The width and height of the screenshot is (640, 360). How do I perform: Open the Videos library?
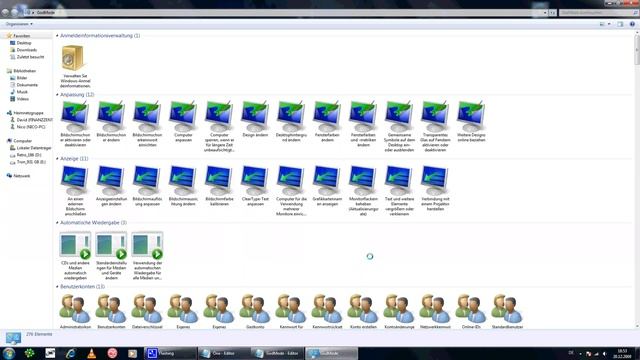pyautogui.click(x=22, y=99)
